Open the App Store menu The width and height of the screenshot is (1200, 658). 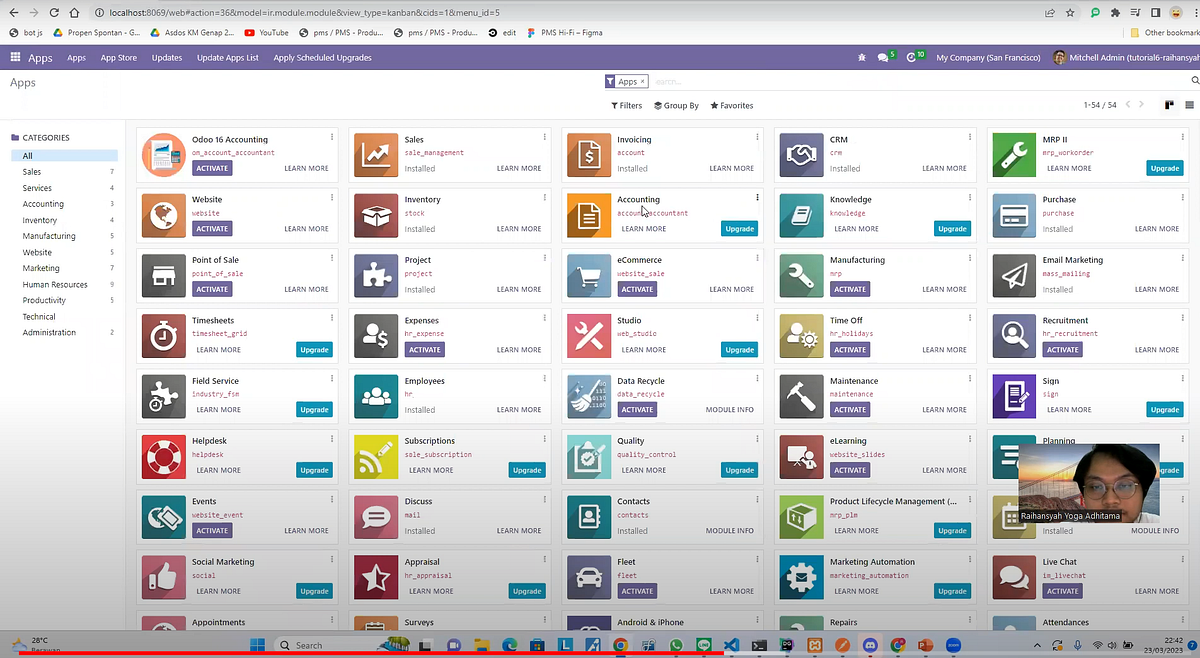click(x=119, y=58)
